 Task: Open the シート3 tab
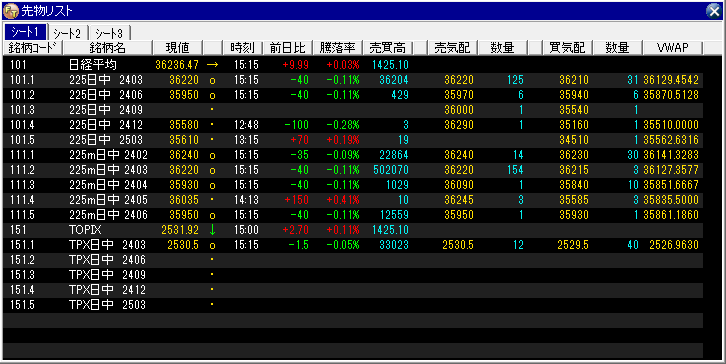[109, 33]
